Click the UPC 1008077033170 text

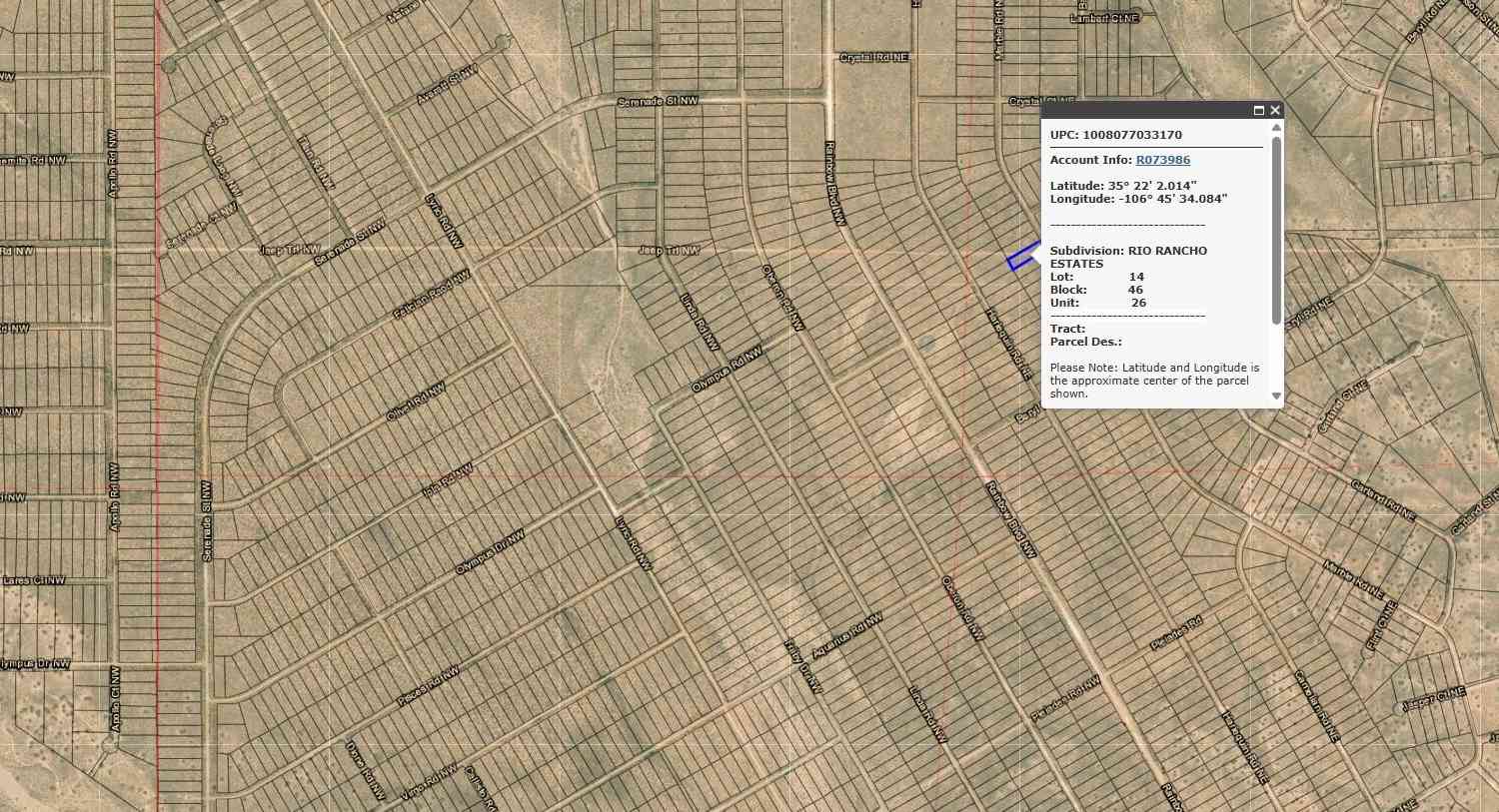tap(1116, 135)
